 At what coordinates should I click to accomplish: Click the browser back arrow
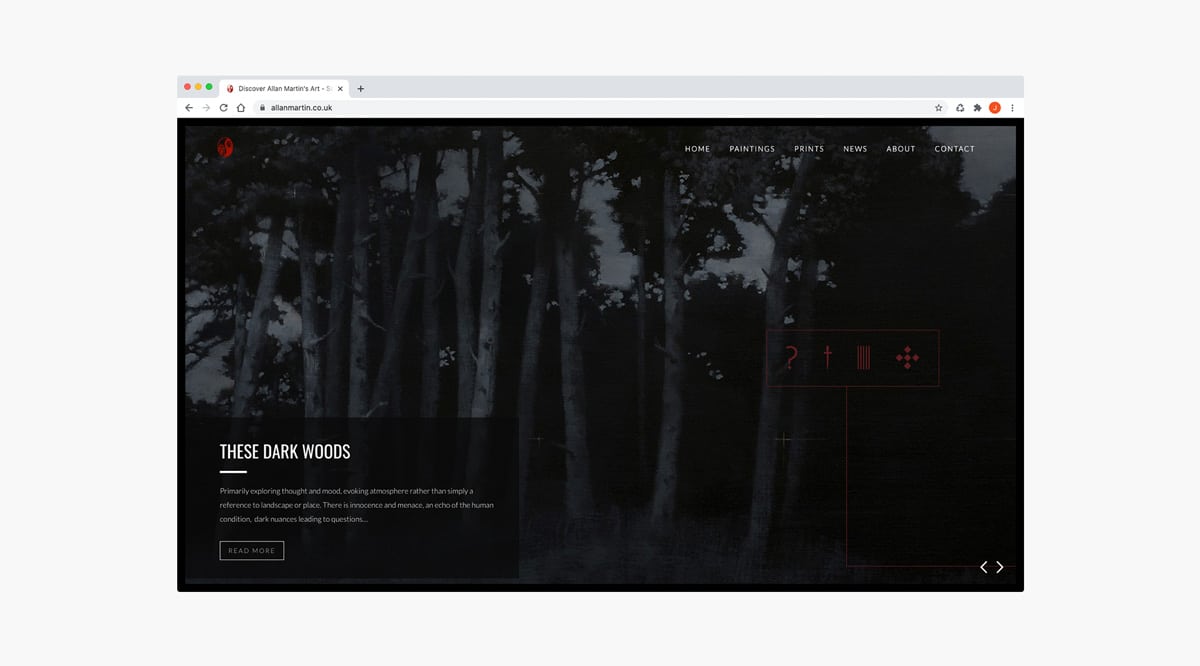click(189, 108)
